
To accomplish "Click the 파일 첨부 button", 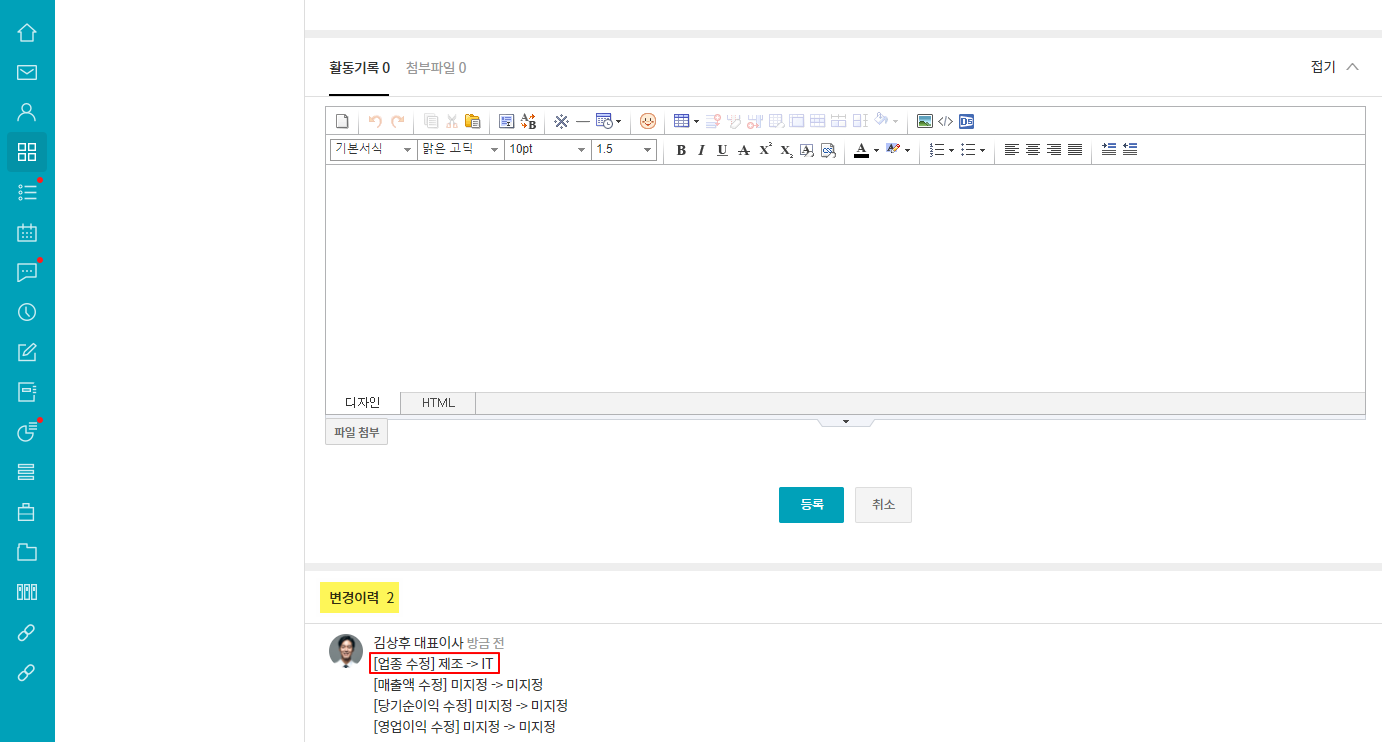I will coord(356,432).
